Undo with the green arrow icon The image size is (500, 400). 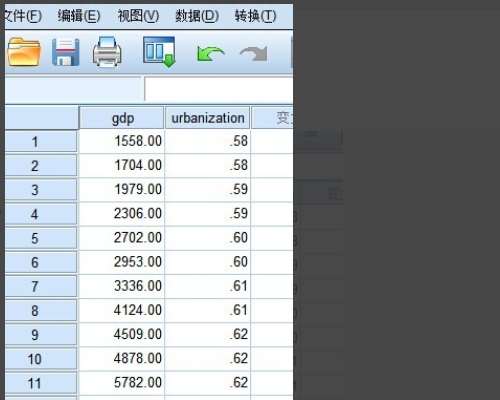[211, 54]
